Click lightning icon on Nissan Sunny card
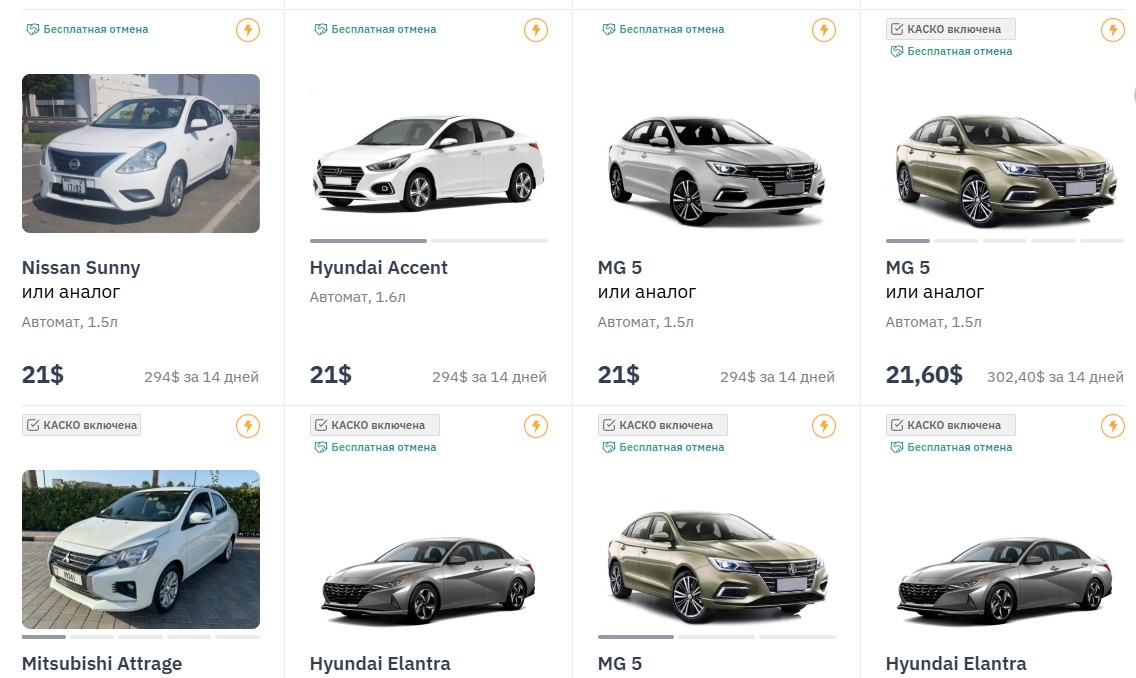This screenshot has height=678, width=1136. (x=248, y=30)
